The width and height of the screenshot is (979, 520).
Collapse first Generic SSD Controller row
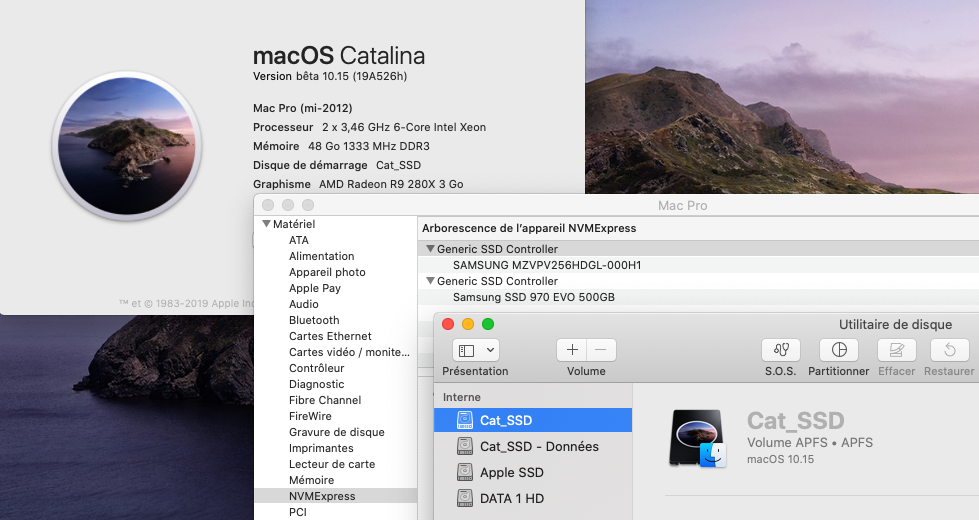click(430, 248)
